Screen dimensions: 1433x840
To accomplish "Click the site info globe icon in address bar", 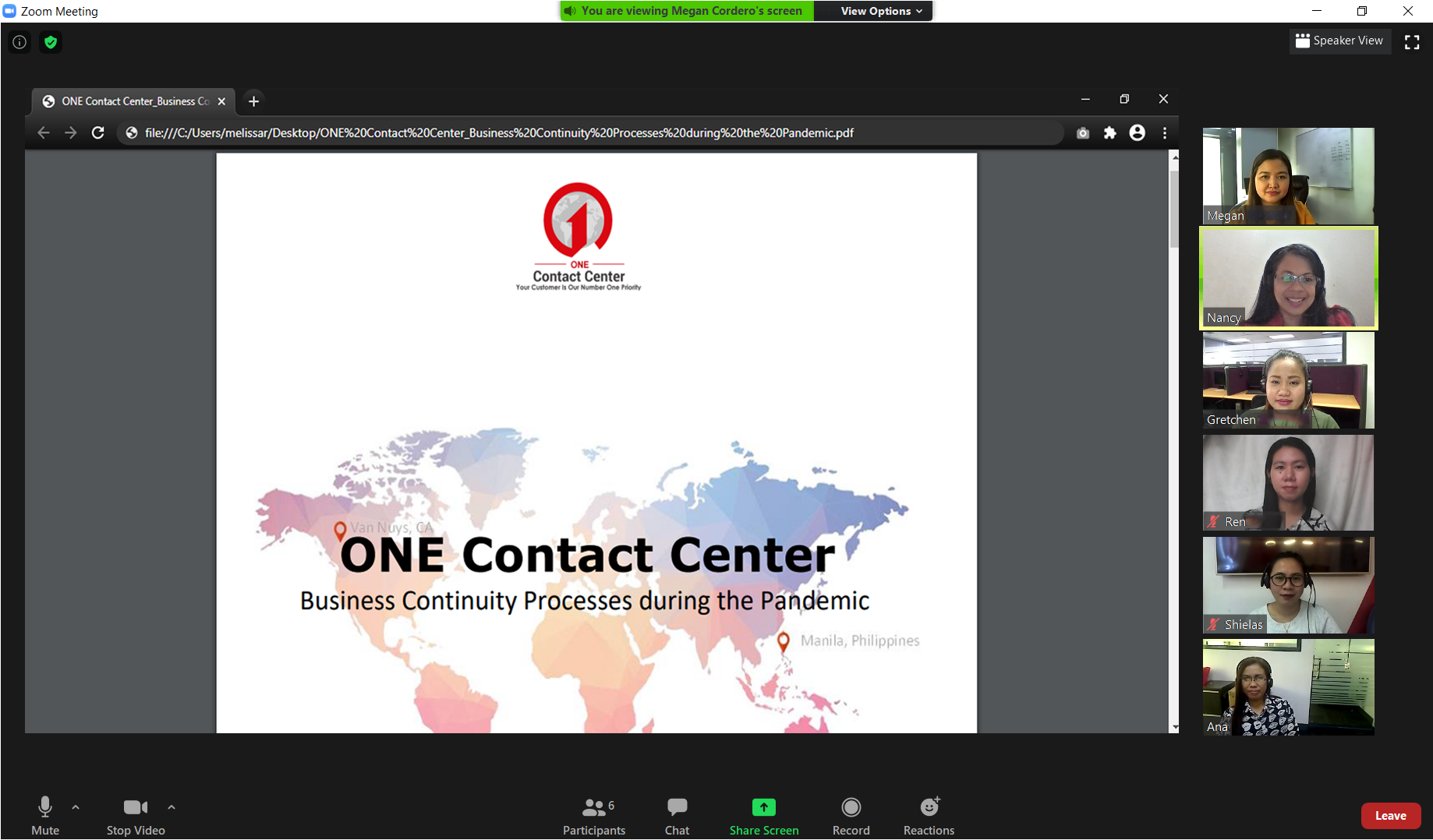I will point(132,133).
